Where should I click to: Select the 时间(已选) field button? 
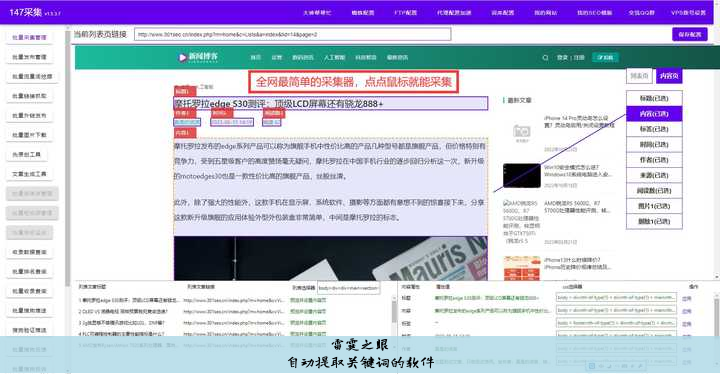[x=654, y=144]
